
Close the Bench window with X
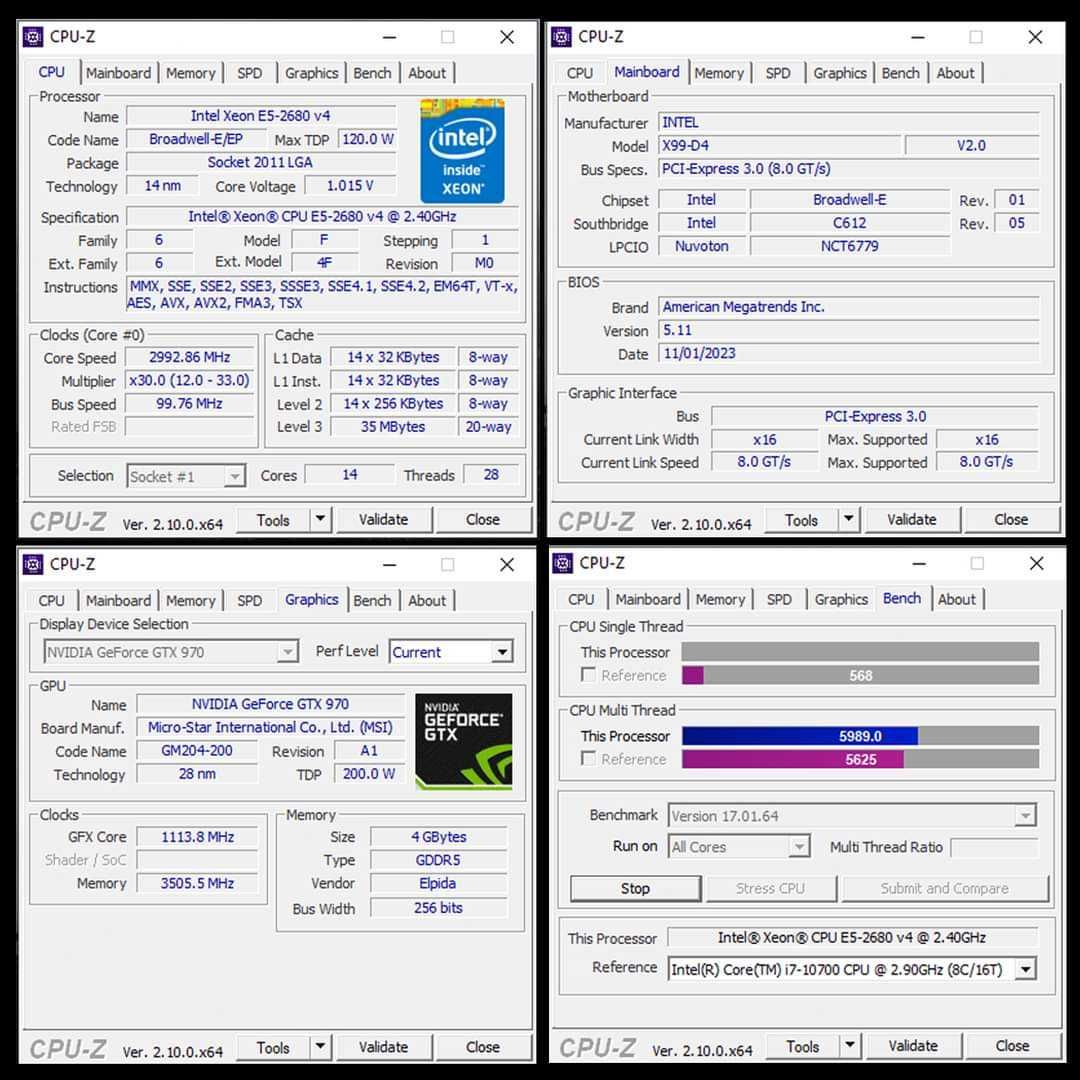(1036, 563)
